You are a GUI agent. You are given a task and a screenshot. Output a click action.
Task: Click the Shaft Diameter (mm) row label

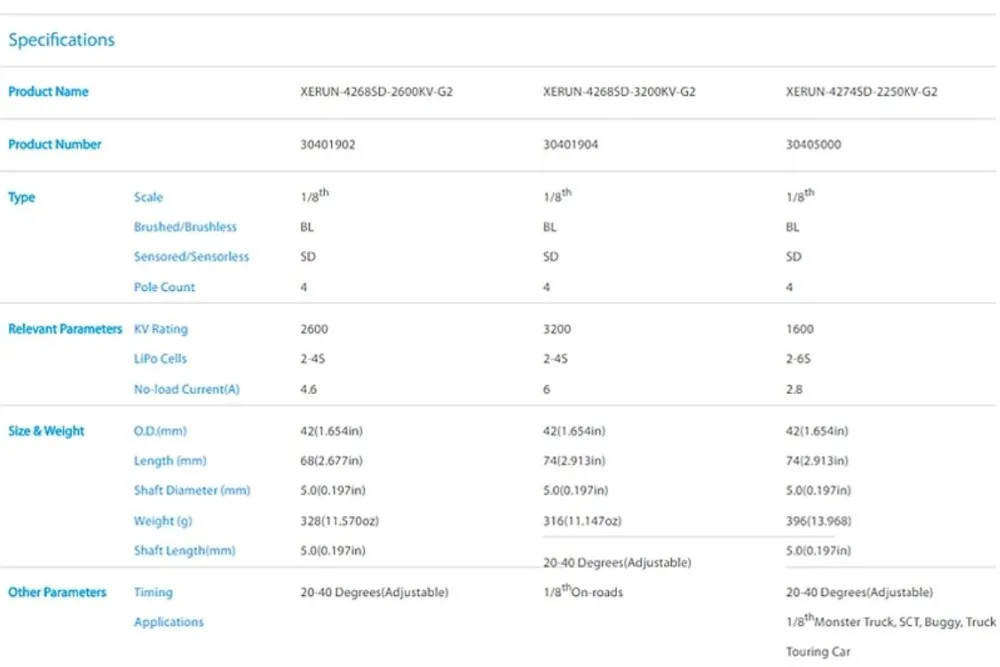192,490
